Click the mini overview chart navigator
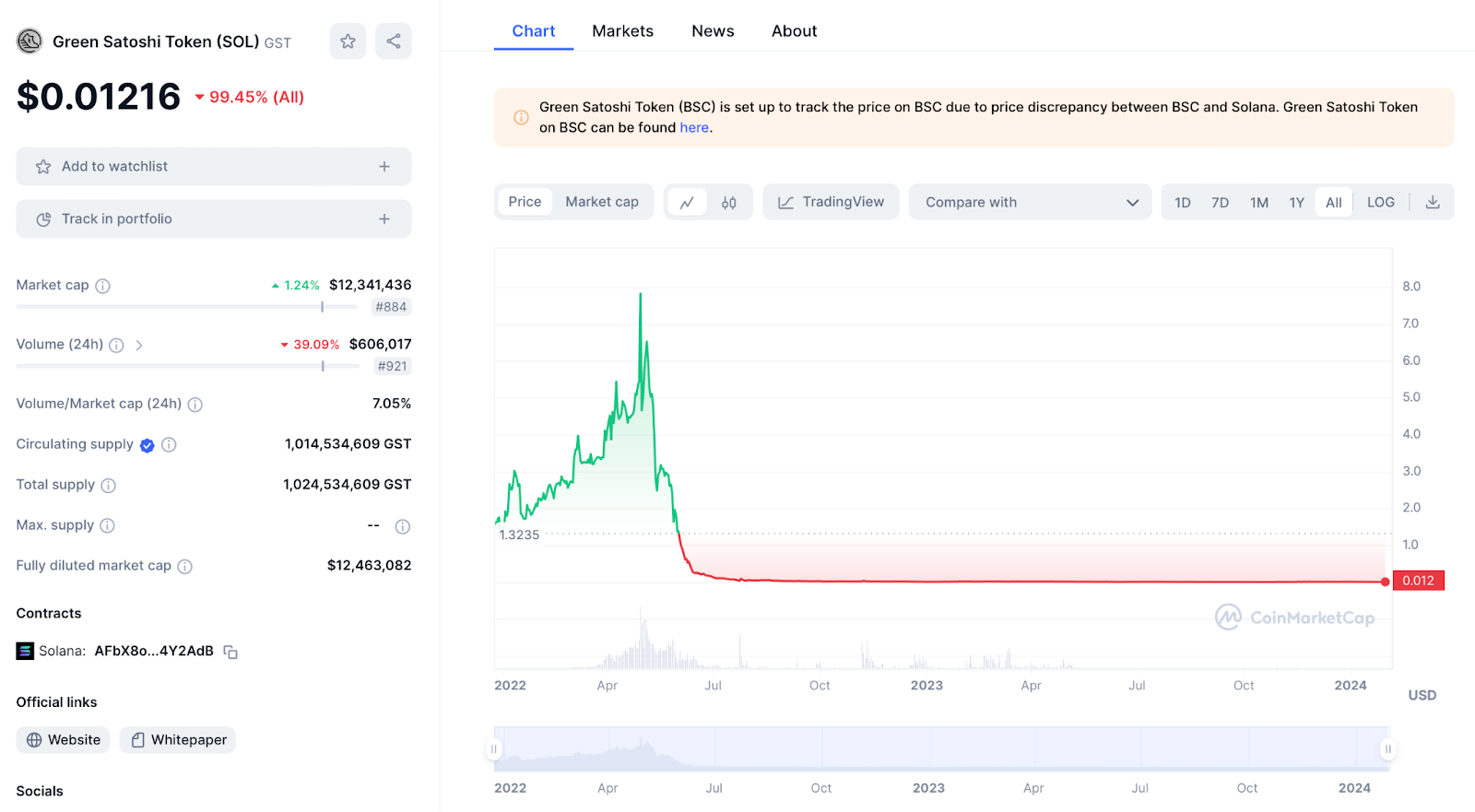 click(941, 748)
